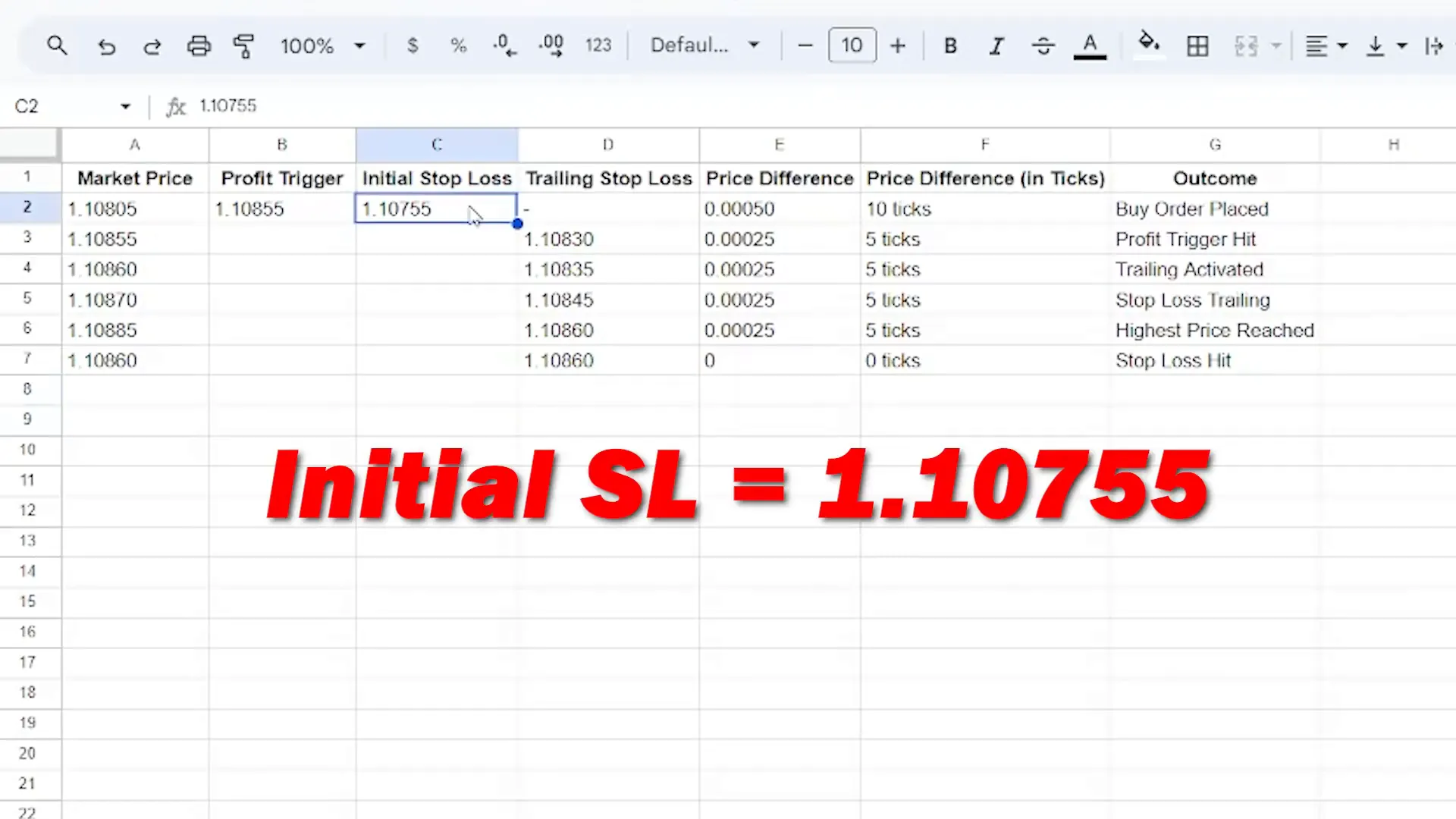The width and height of the screenshot is (1456, 819).
Task: Increase font size with plus button
Action: pyautogui.click(x=898, y=46)
